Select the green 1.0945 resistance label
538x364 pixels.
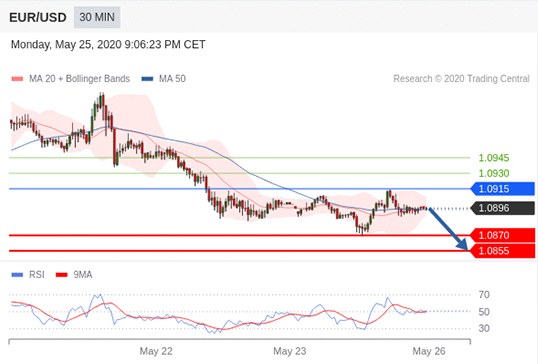[x=494, y=158]
